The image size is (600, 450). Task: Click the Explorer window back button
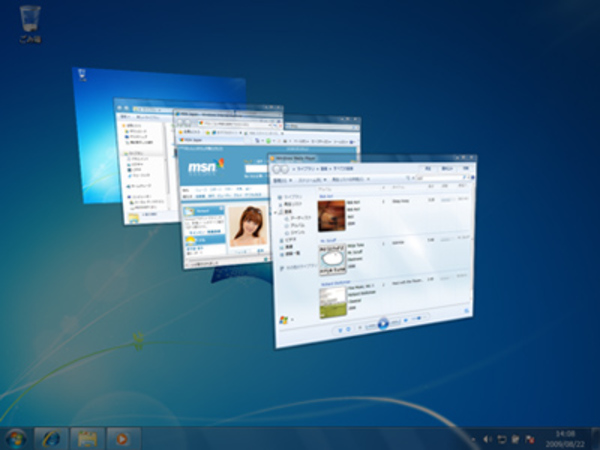coord(119,108)
